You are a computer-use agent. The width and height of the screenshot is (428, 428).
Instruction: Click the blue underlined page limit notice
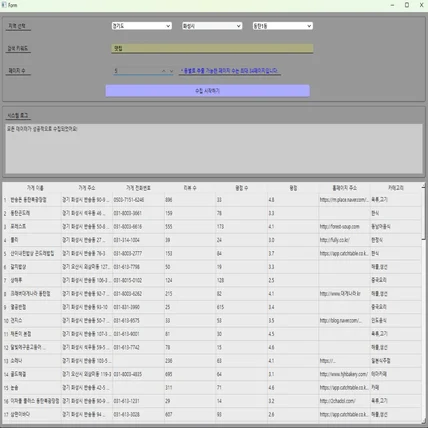229,71
